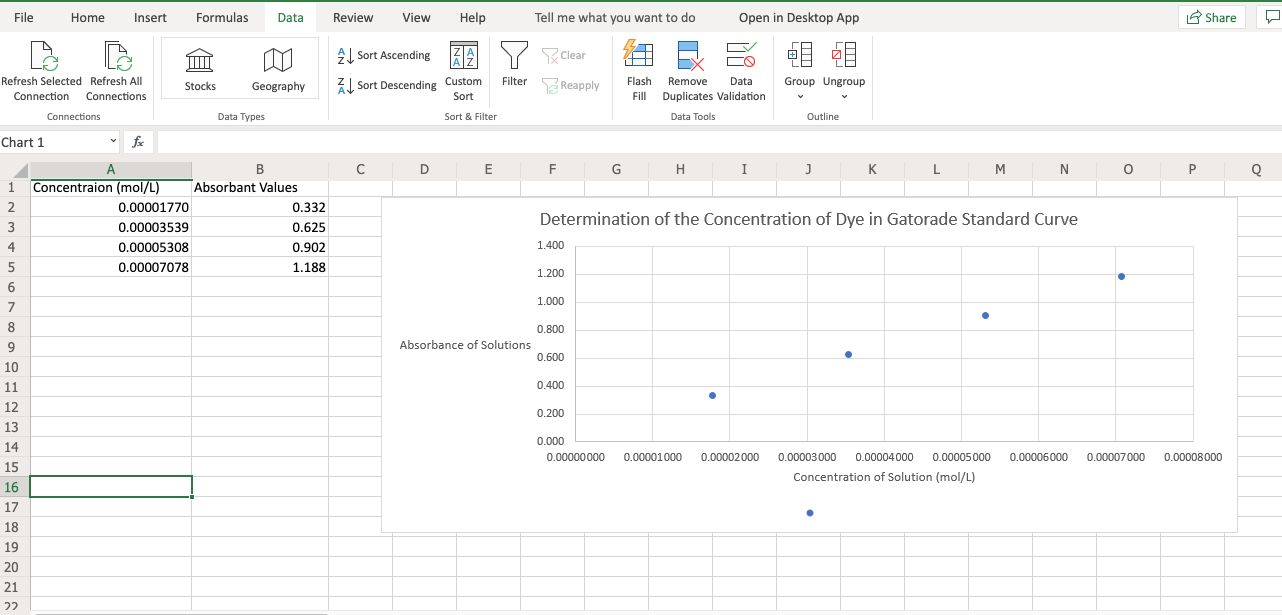The image size is (1282, 615).
Task: Select cell B2 containing 0.332
Action: coord(260,207)
